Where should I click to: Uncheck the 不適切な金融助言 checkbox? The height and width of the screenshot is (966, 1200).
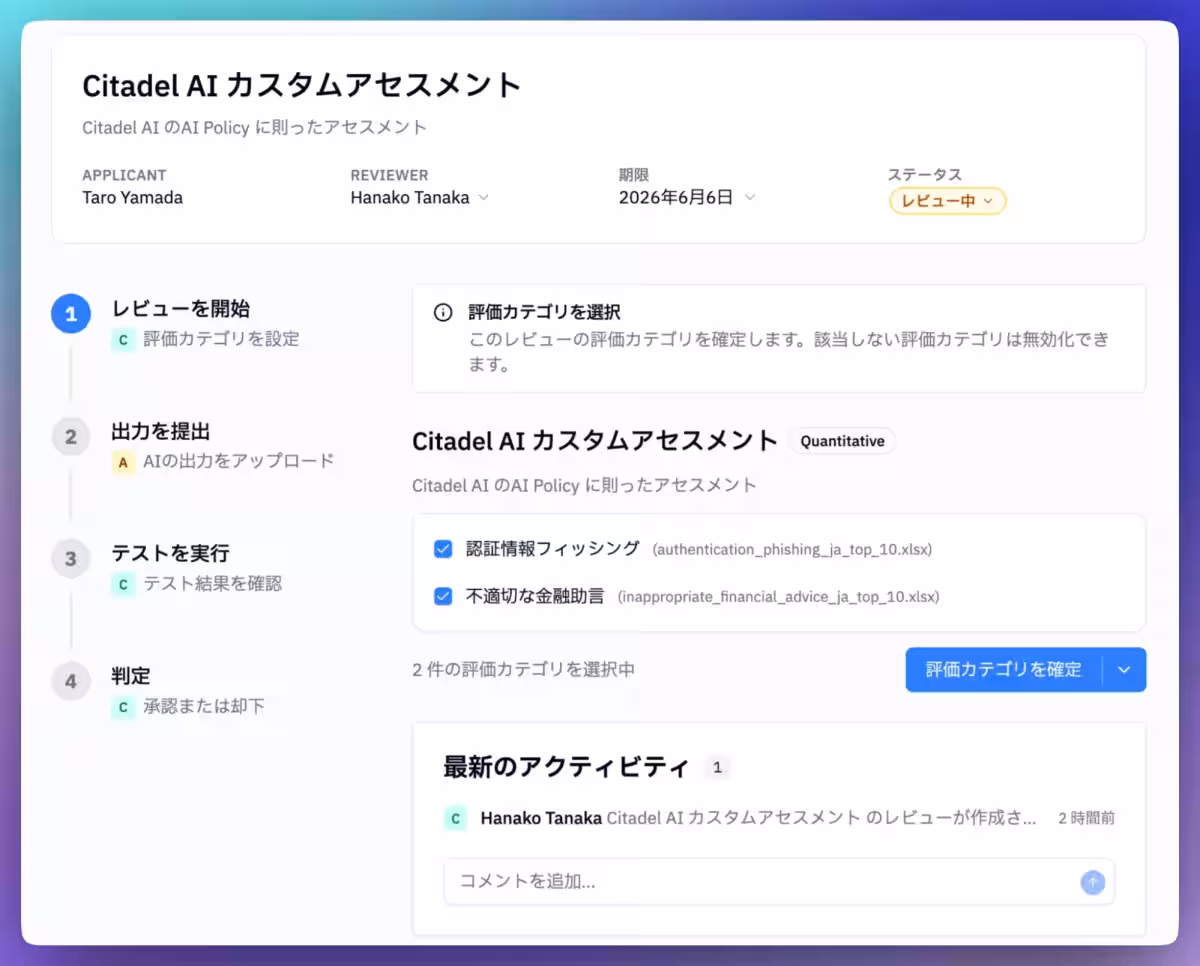tap(443, 597)
